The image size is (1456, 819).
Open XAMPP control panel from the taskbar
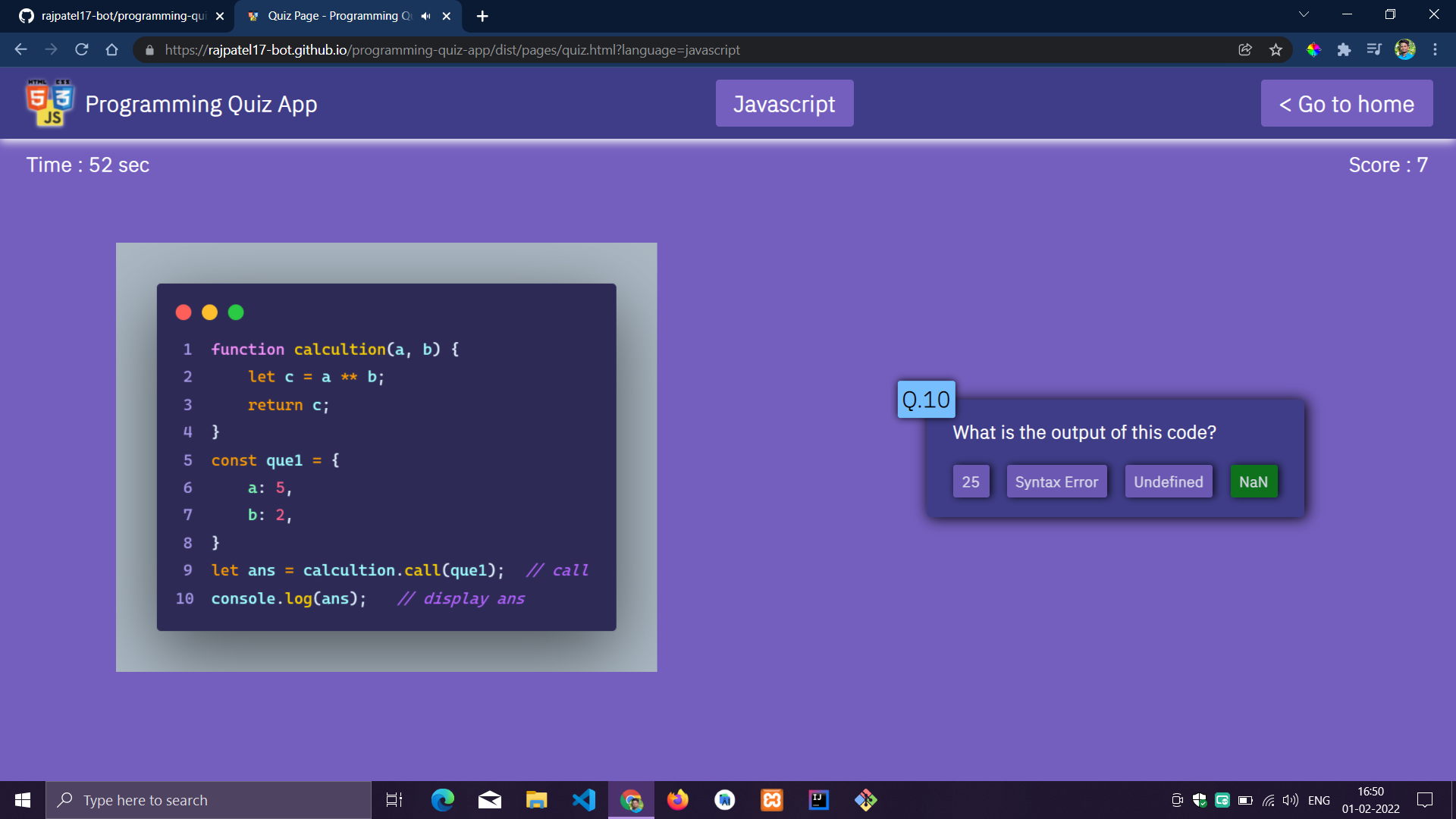pos(771,799)
